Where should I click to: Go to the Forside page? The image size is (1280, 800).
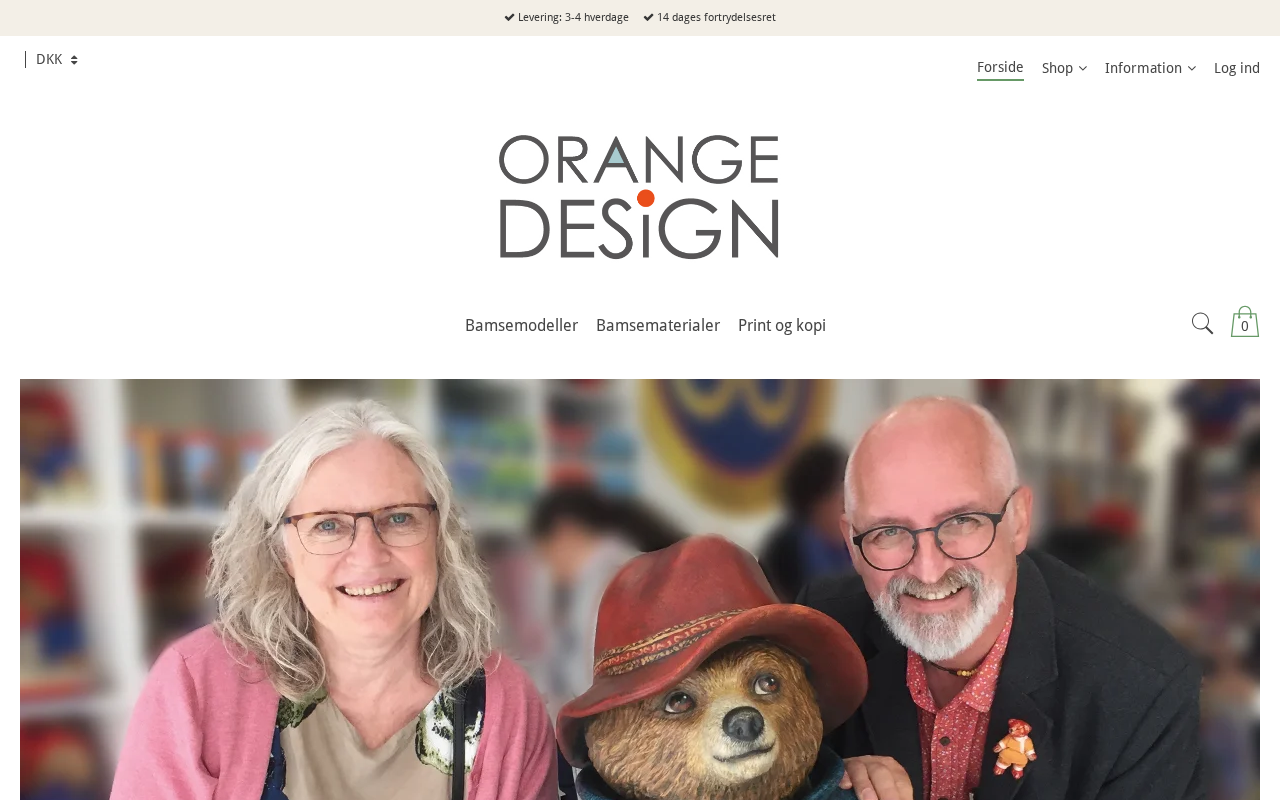pyautogui.click(x=1000, y=68)
